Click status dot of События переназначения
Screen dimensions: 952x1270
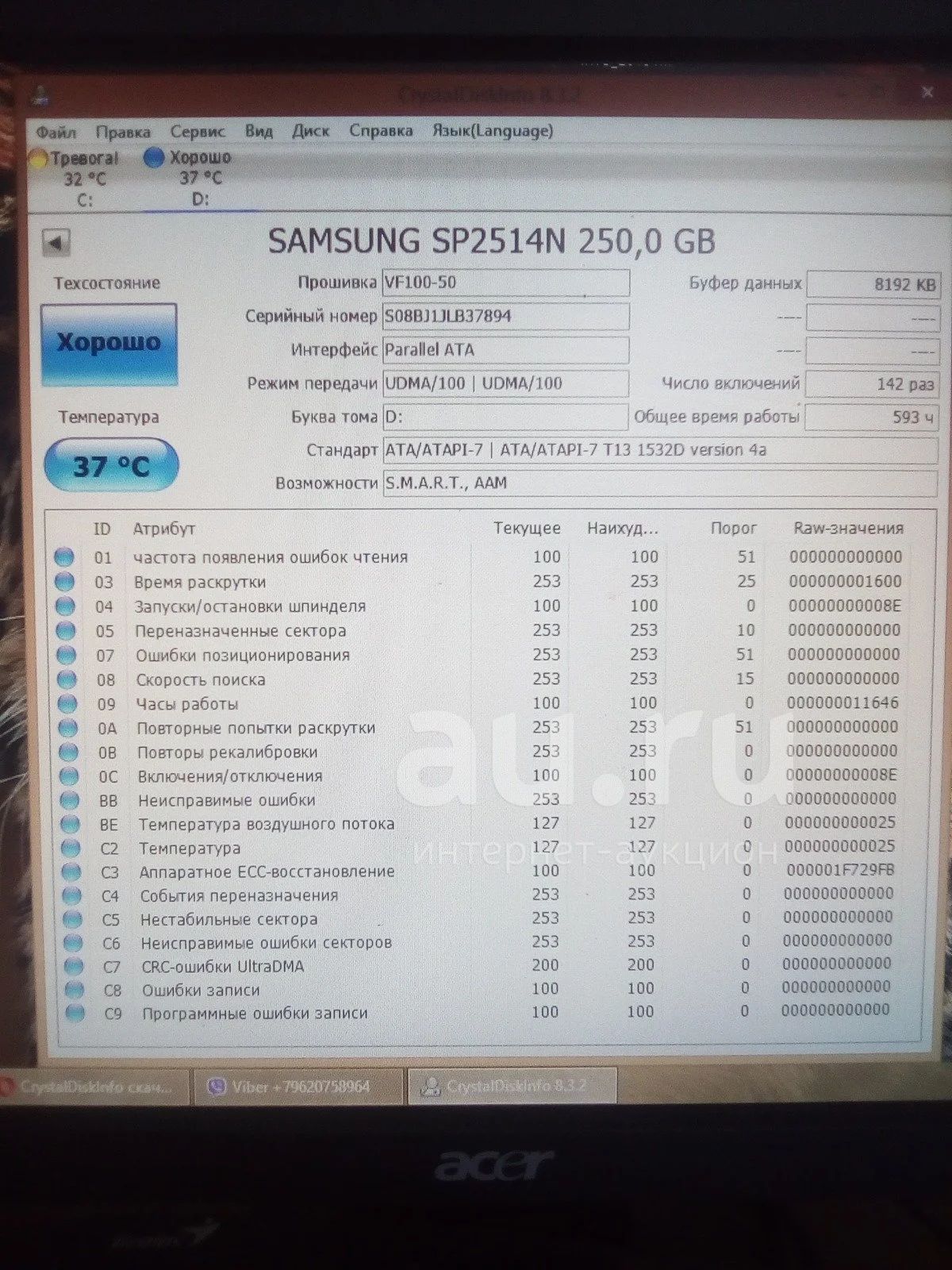coord(72,895)
